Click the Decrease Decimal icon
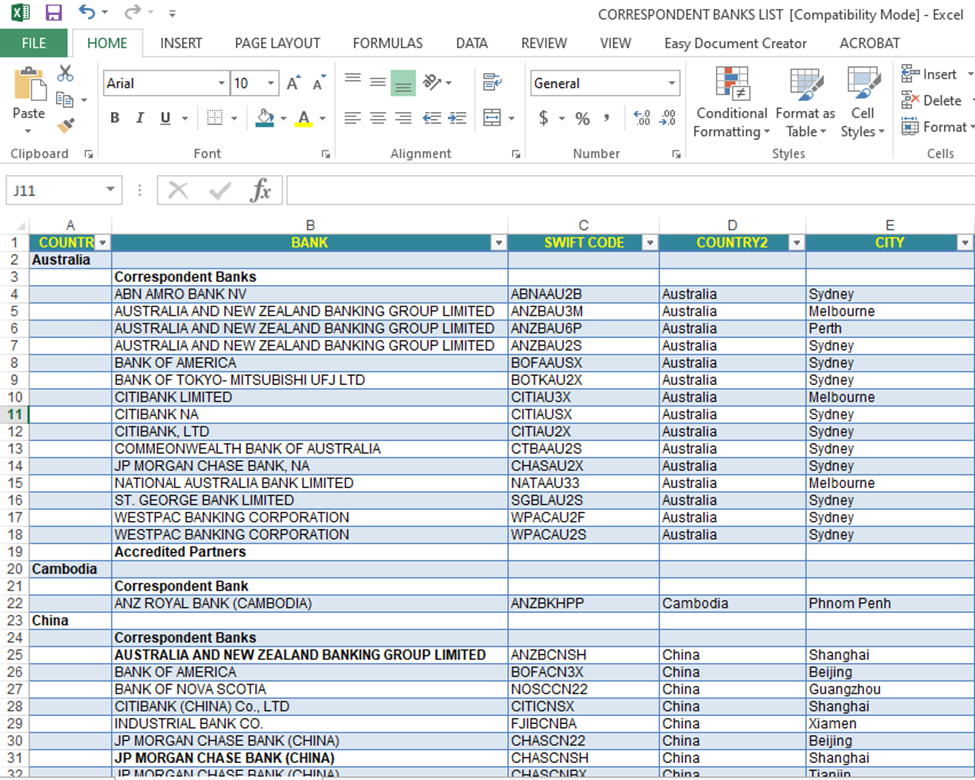 click(668, 118)
